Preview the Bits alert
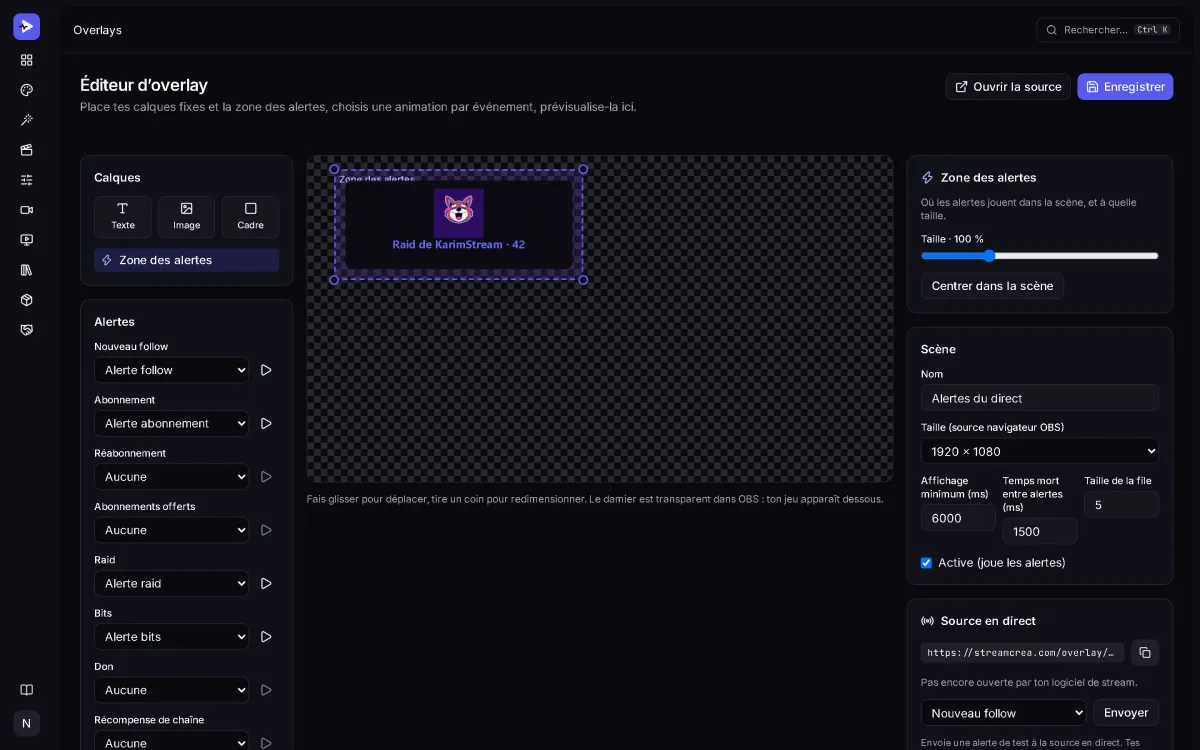The height and width of the screenshot is (750, 1200). tap(266, 636)
